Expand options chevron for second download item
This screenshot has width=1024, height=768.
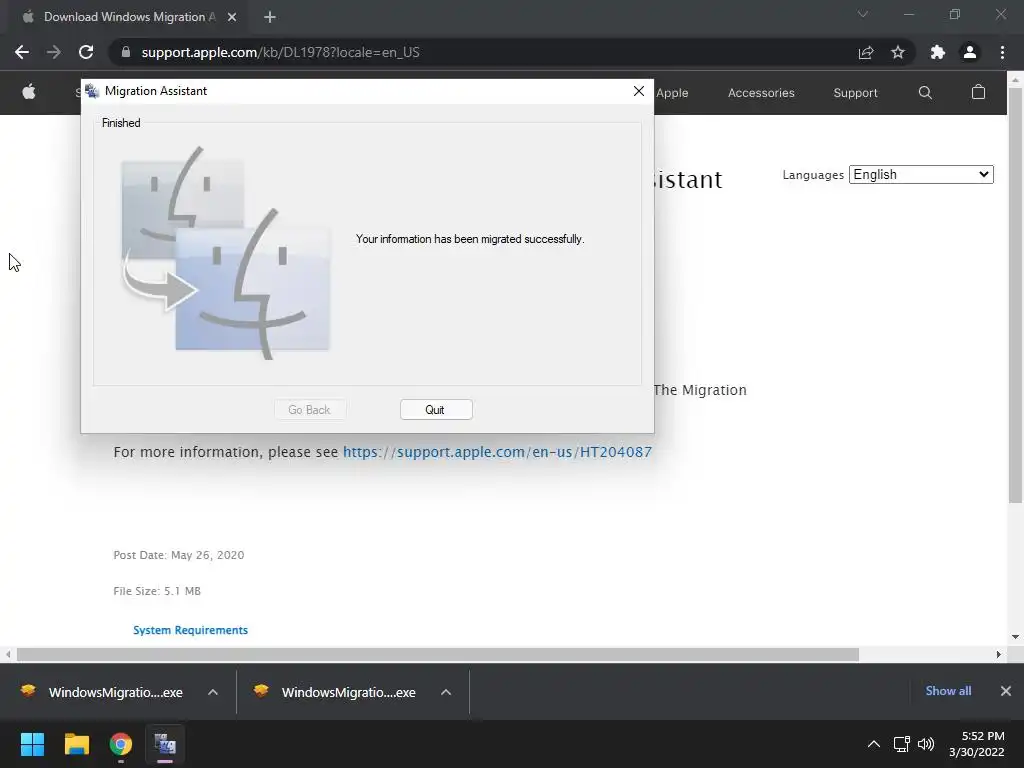coord(446,692)
